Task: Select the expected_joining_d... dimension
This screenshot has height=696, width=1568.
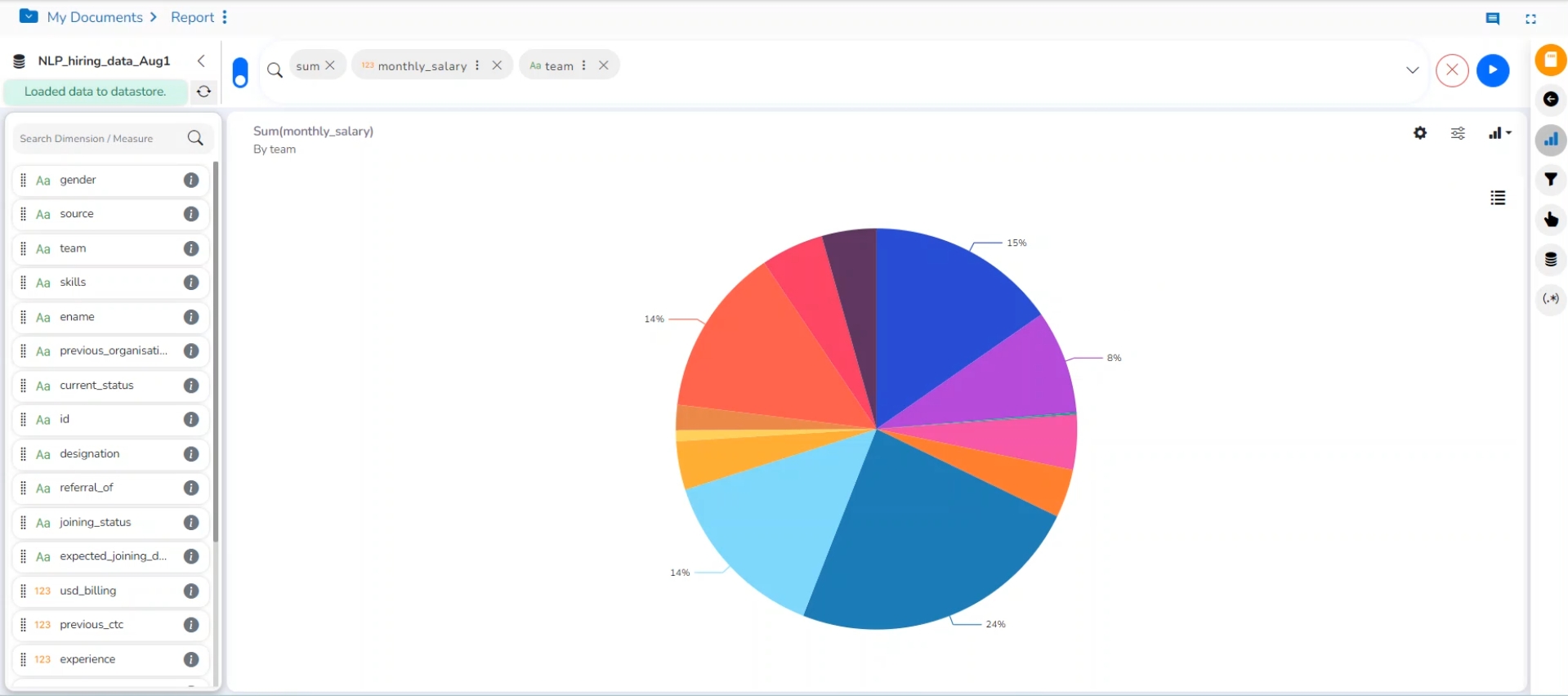Action: pyautogui.click(x=110, y=556)
